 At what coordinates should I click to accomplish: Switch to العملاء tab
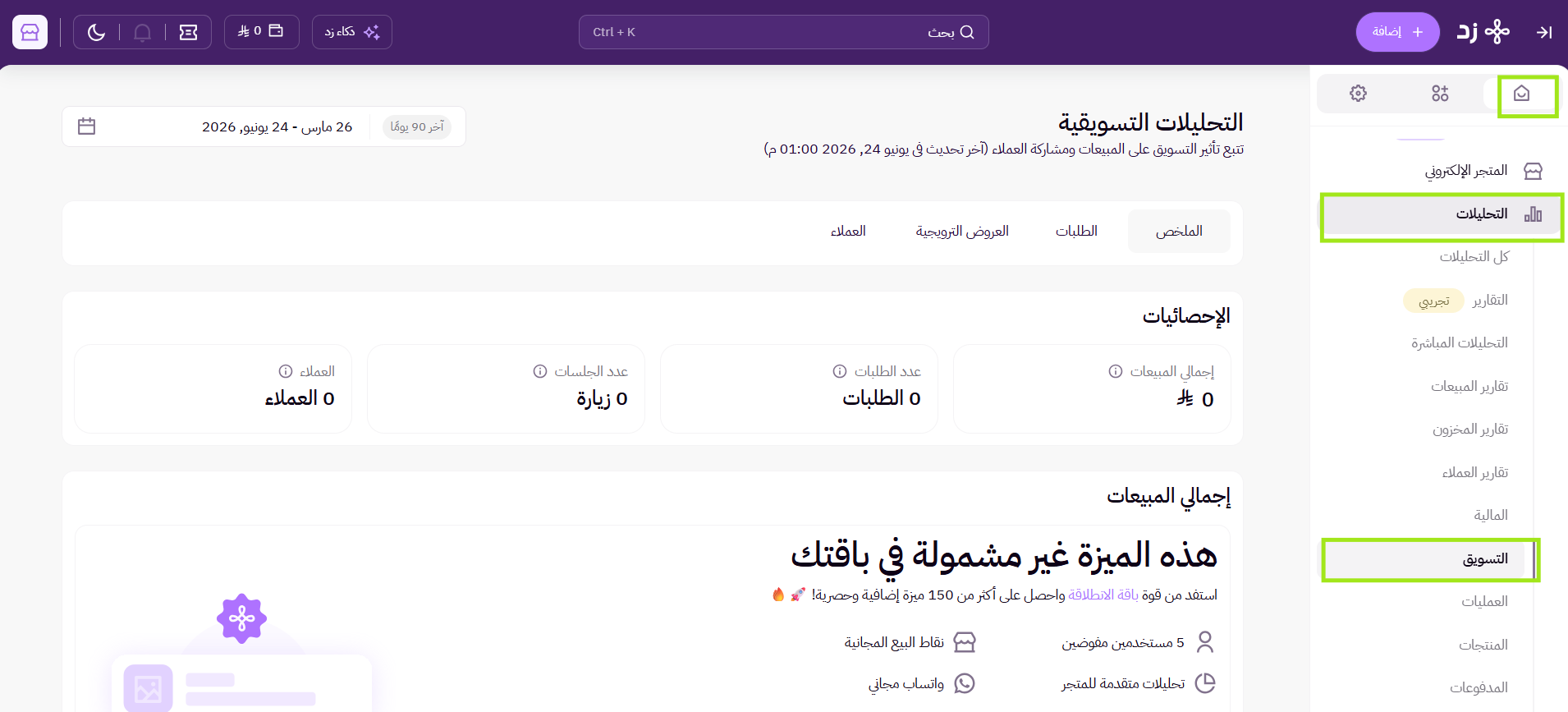coord(848,232)
